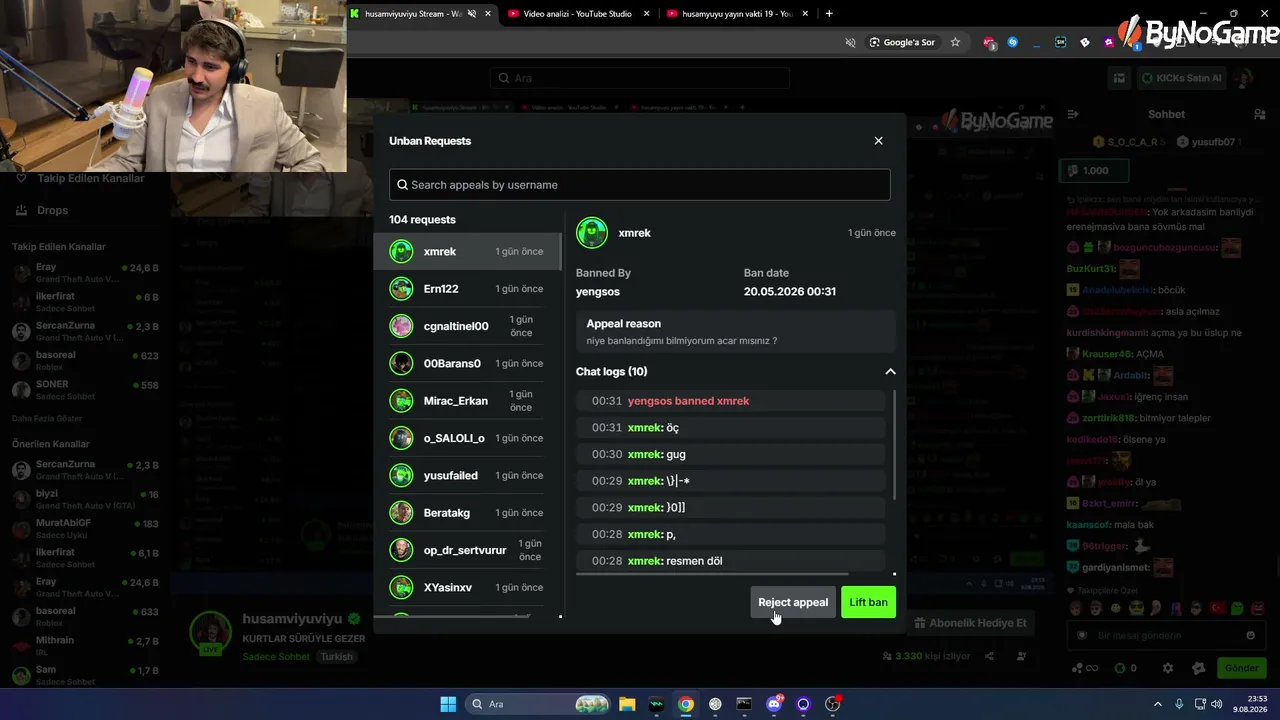Viewport: 1280px width, 720px height.
Task: Insert the Turkish flag emote
Action: click(1218, 608)
